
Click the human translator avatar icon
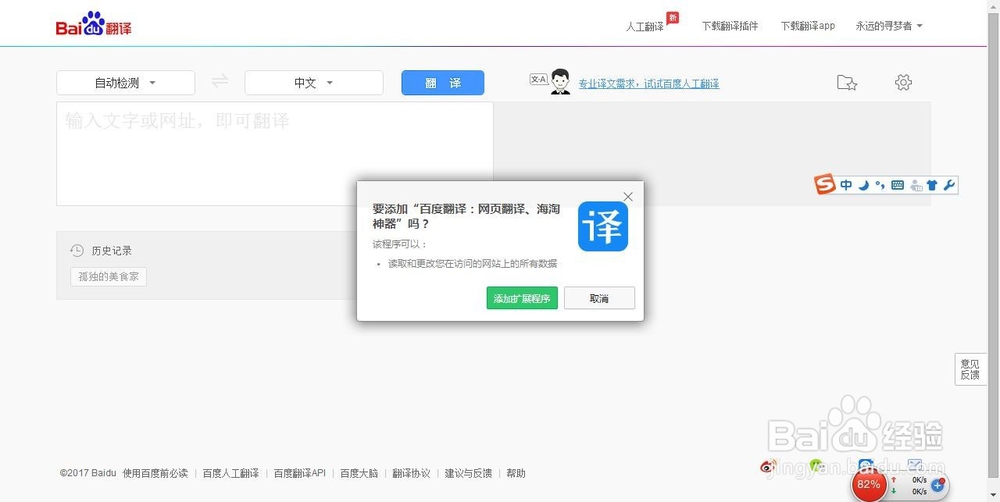coord(560,82)
